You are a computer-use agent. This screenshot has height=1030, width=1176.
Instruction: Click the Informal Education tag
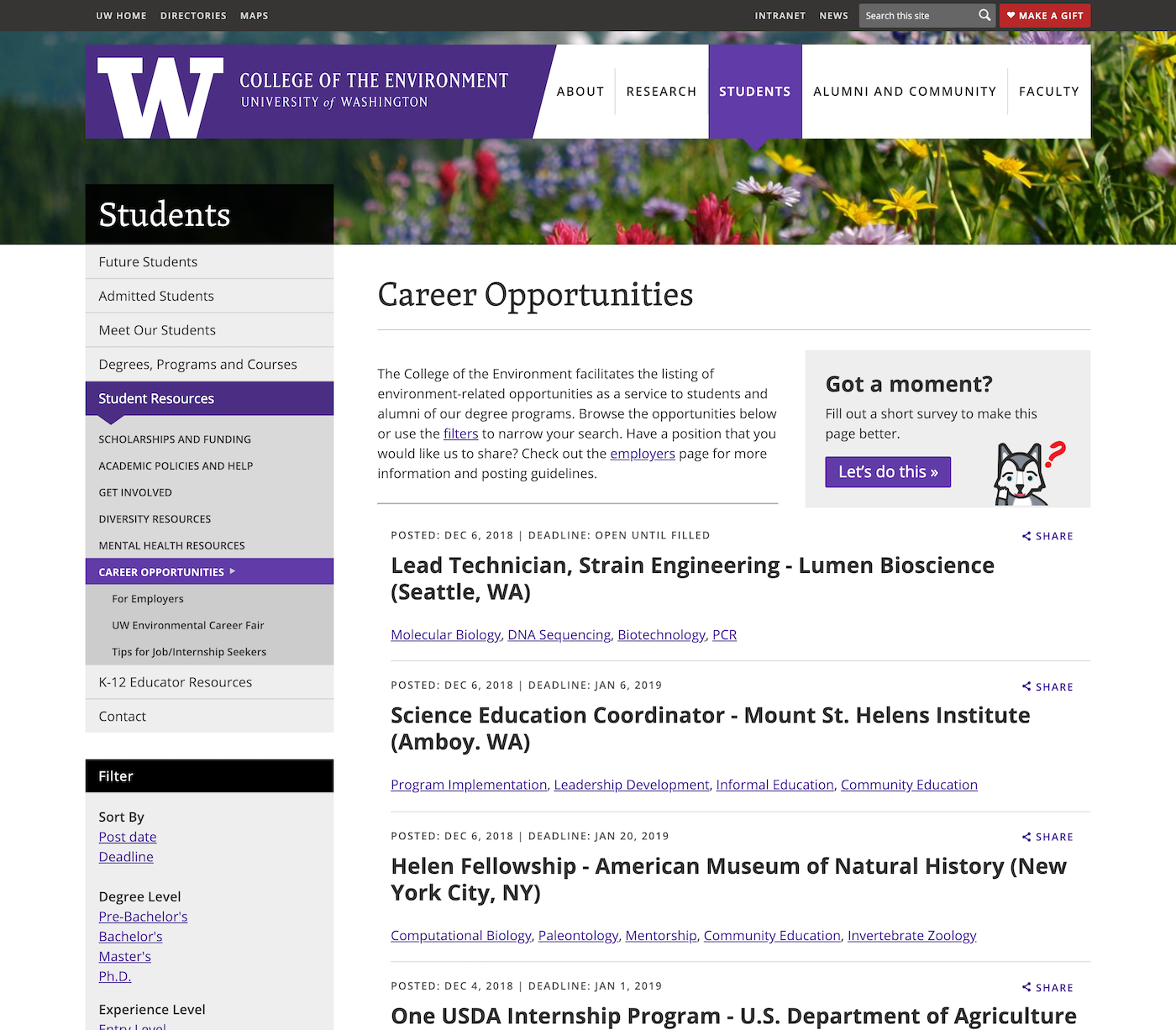pyautogui.click(x=775, y=785)
